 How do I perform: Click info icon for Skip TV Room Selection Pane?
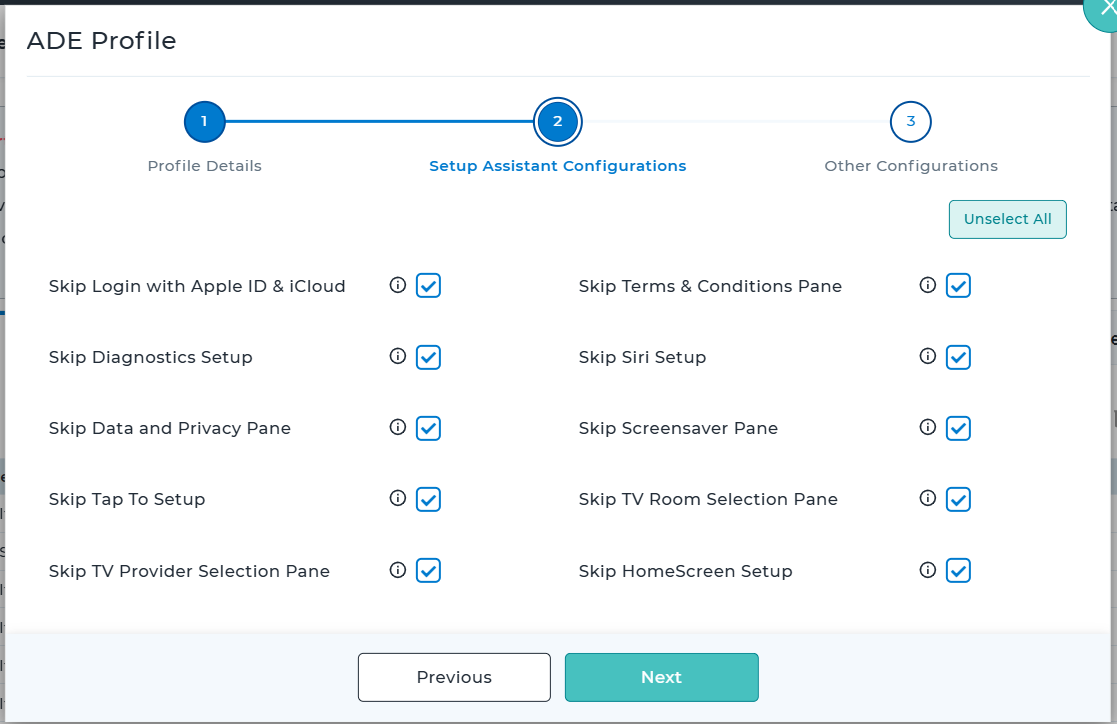927,499
